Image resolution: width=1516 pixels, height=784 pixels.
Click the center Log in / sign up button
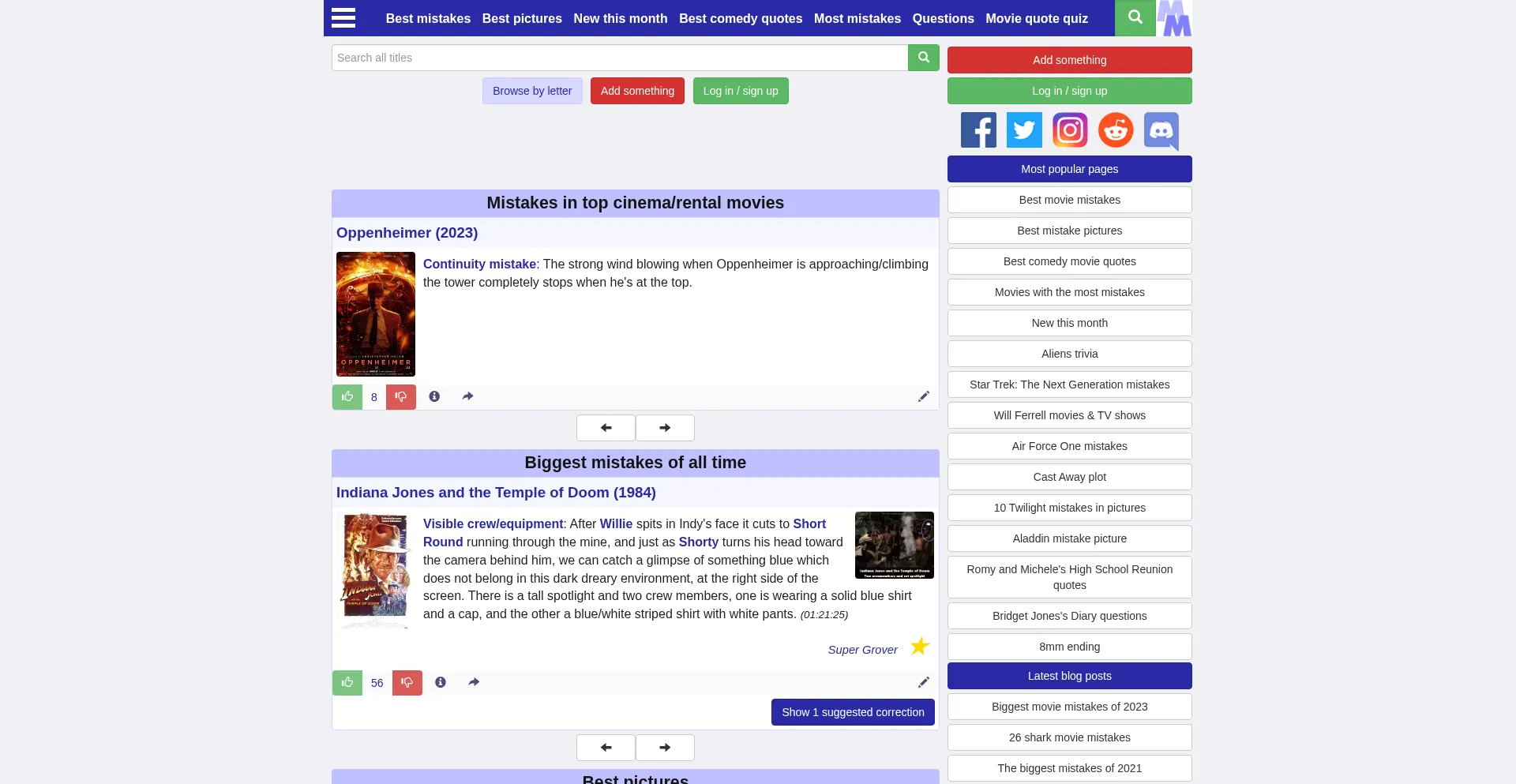pos(741,91)
